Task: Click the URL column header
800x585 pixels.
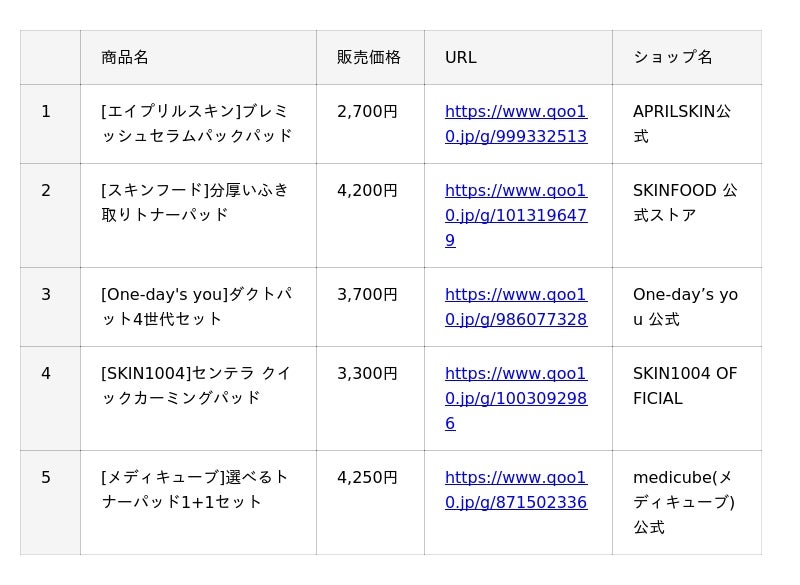Action: pyautogui.click(x=461, y=57)
